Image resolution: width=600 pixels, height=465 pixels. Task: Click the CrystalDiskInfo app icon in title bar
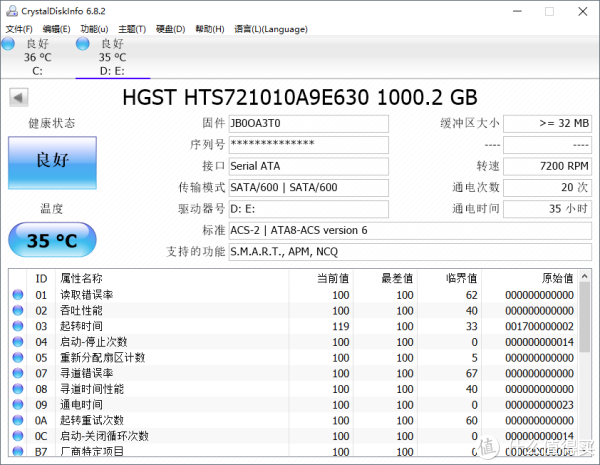[x=12, y=11]
